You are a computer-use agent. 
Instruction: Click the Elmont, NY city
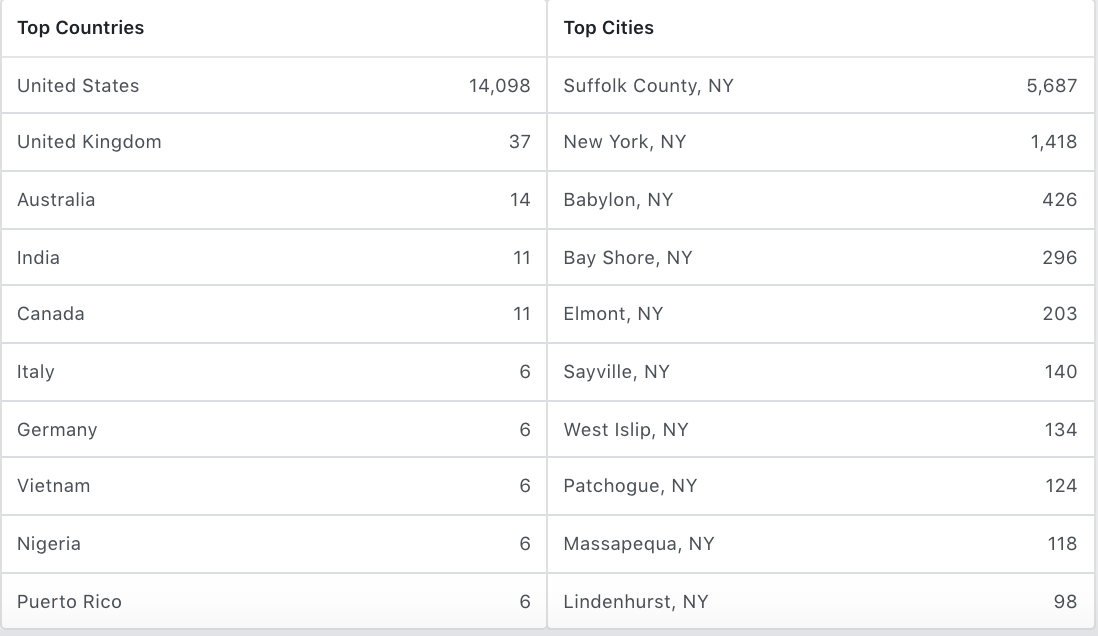tap(613, 314)
